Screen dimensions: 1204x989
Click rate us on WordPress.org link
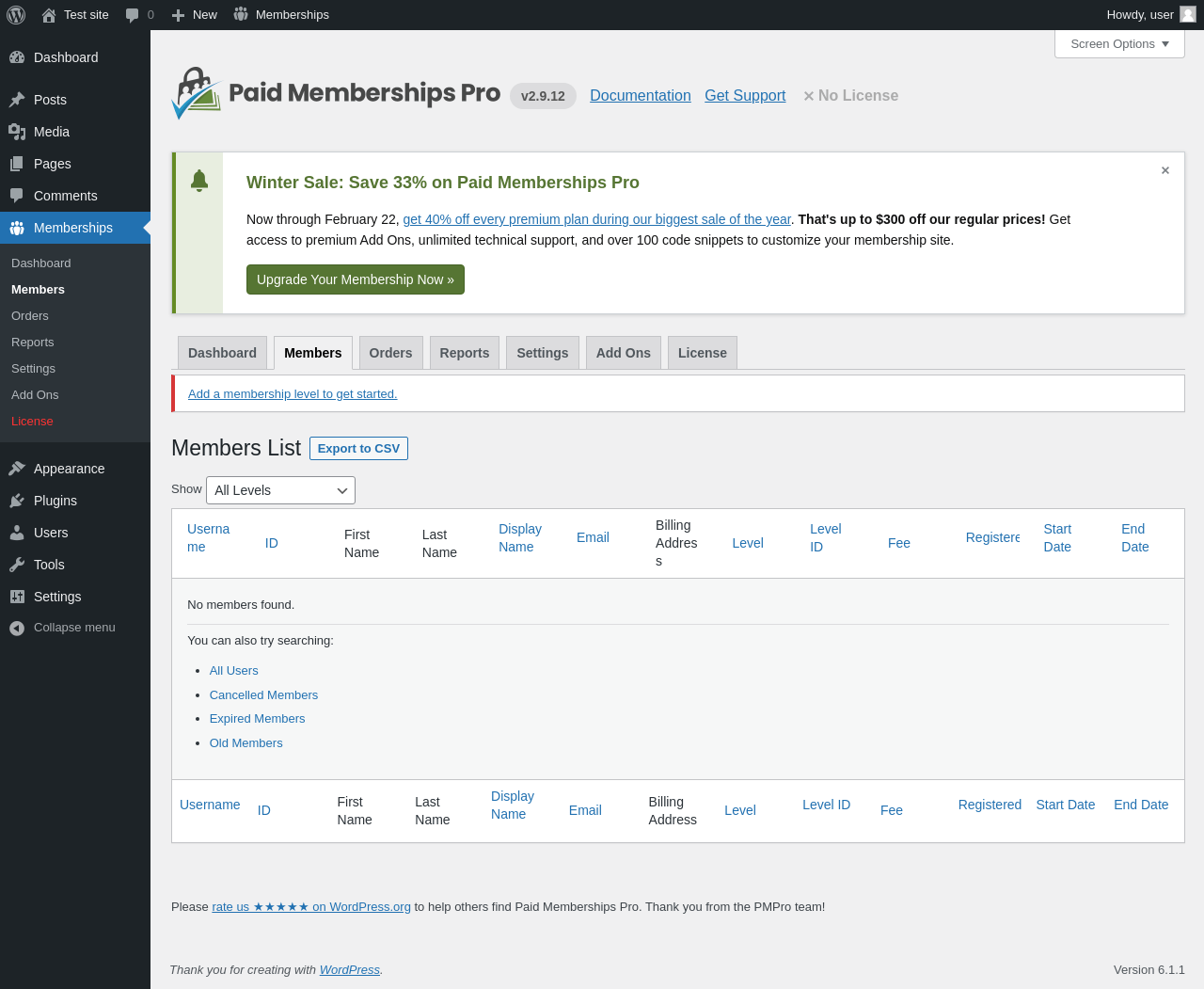(x=311, y=907)
